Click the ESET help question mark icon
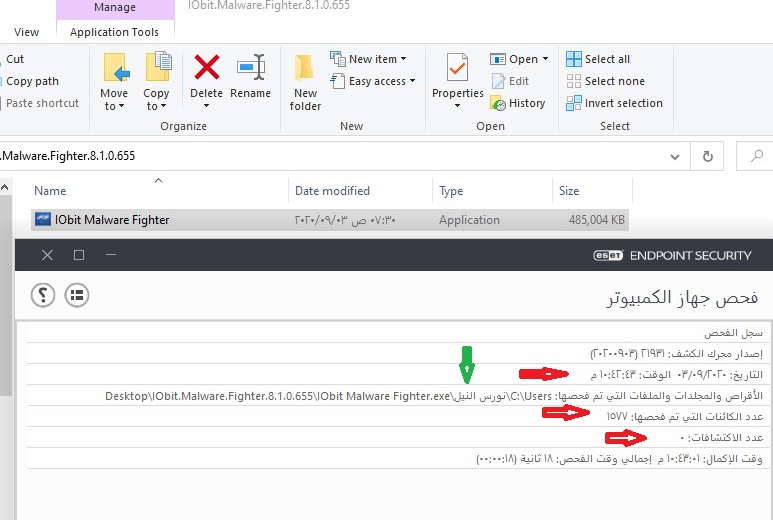 43,294
